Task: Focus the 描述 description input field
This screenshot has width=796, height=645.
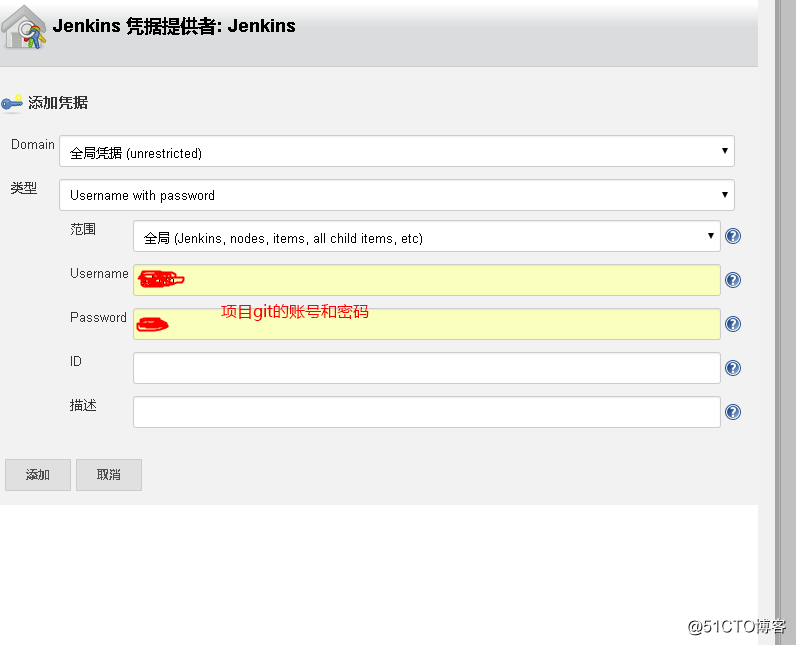Action: pyautogui.click(x=426, y=412)
